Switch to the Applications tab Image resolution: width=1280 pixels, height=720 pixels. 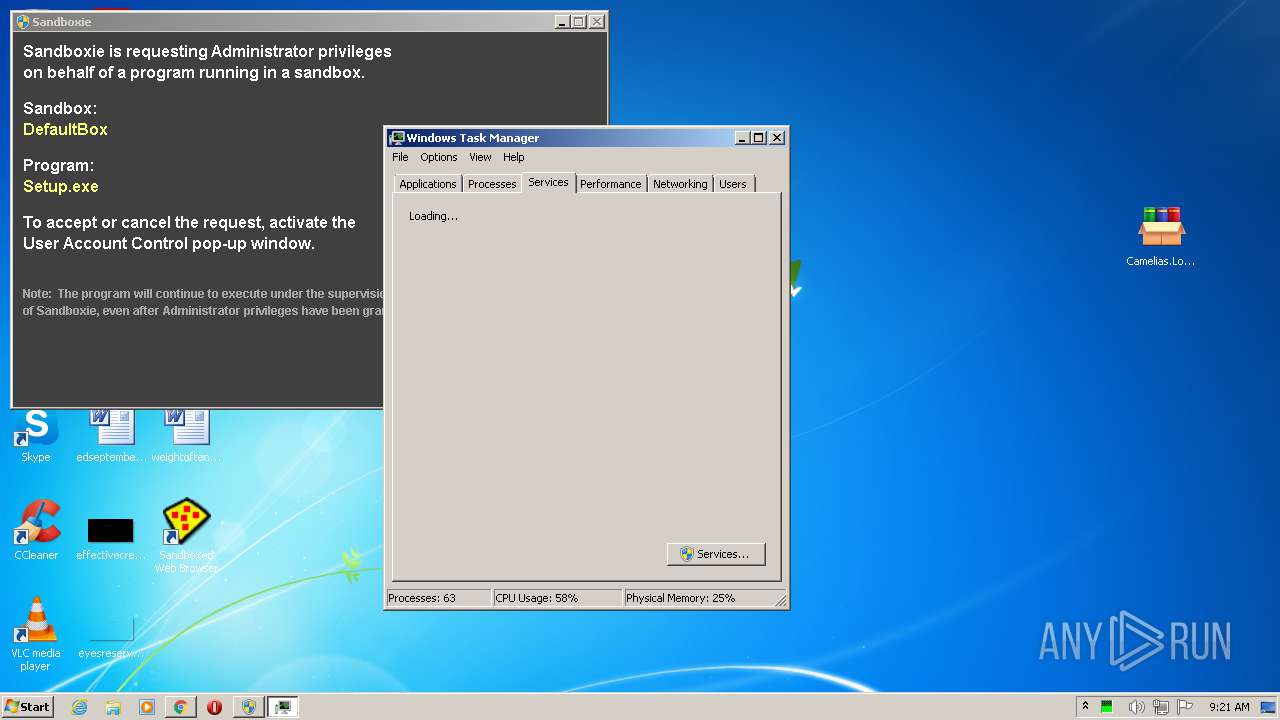pyautogui.click(x=427, y=184)
